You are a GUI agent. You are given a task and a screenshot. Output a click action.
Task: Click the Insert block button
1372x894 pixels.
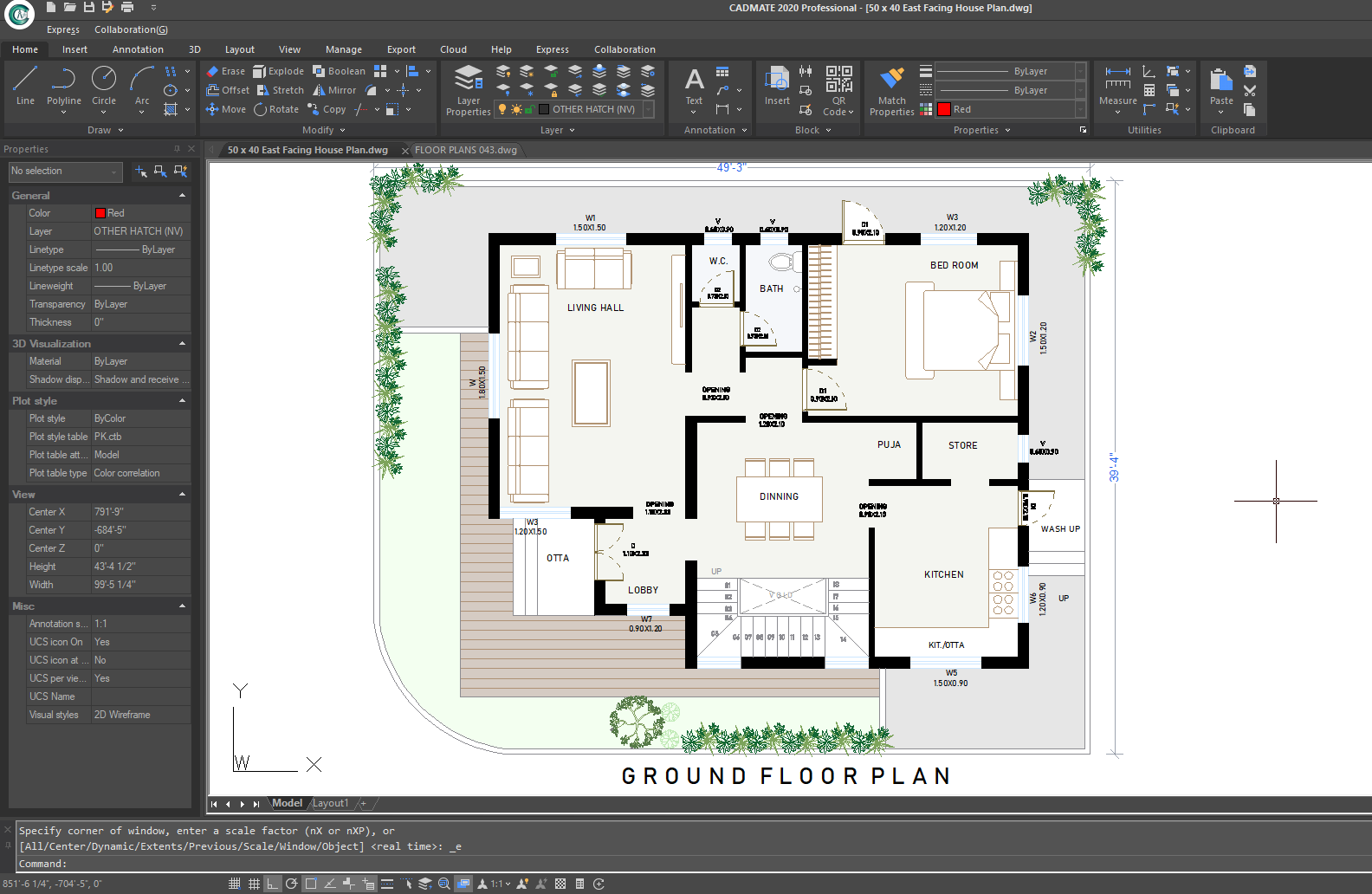[777, 86]
